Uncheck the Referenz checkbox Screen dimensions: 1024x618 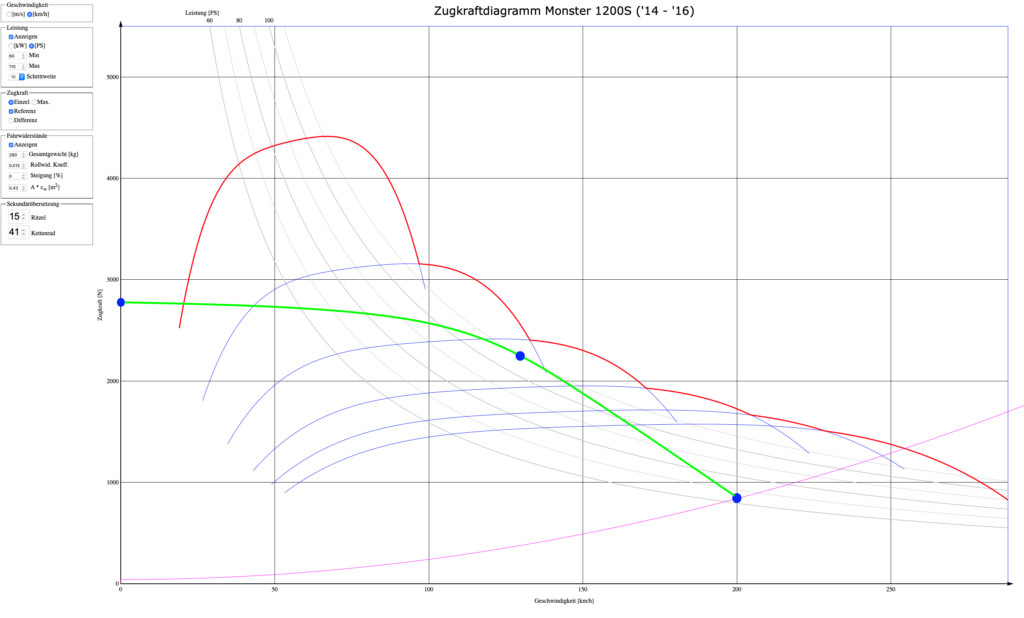point(11,111)
